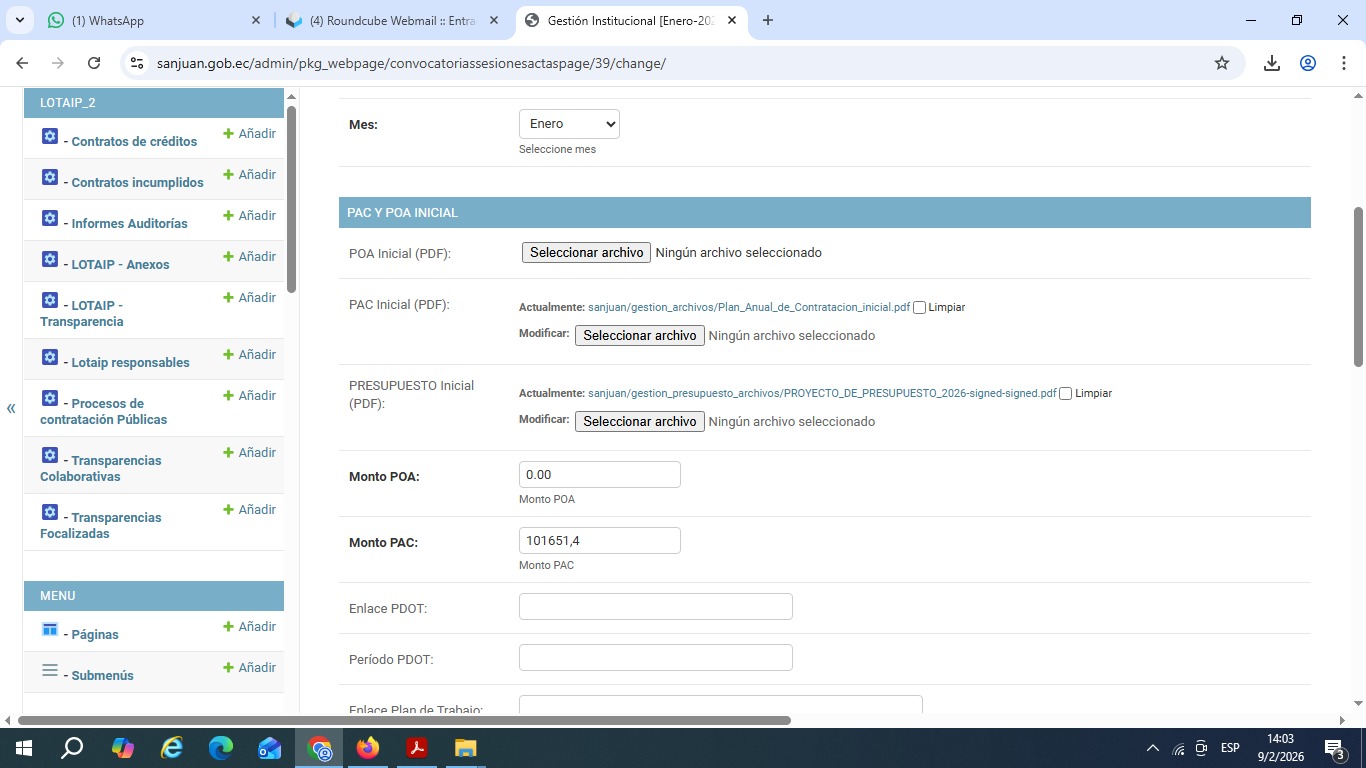This screenshot has height=768, width=1366.
Task: Check Limpiar box for PRESUPUESTO Inicial file
Action: click(1065, 394)
